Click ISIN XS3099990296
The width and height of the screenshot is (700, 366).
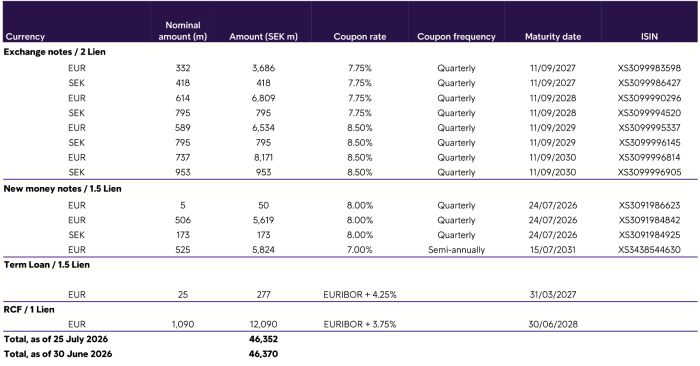649,98
